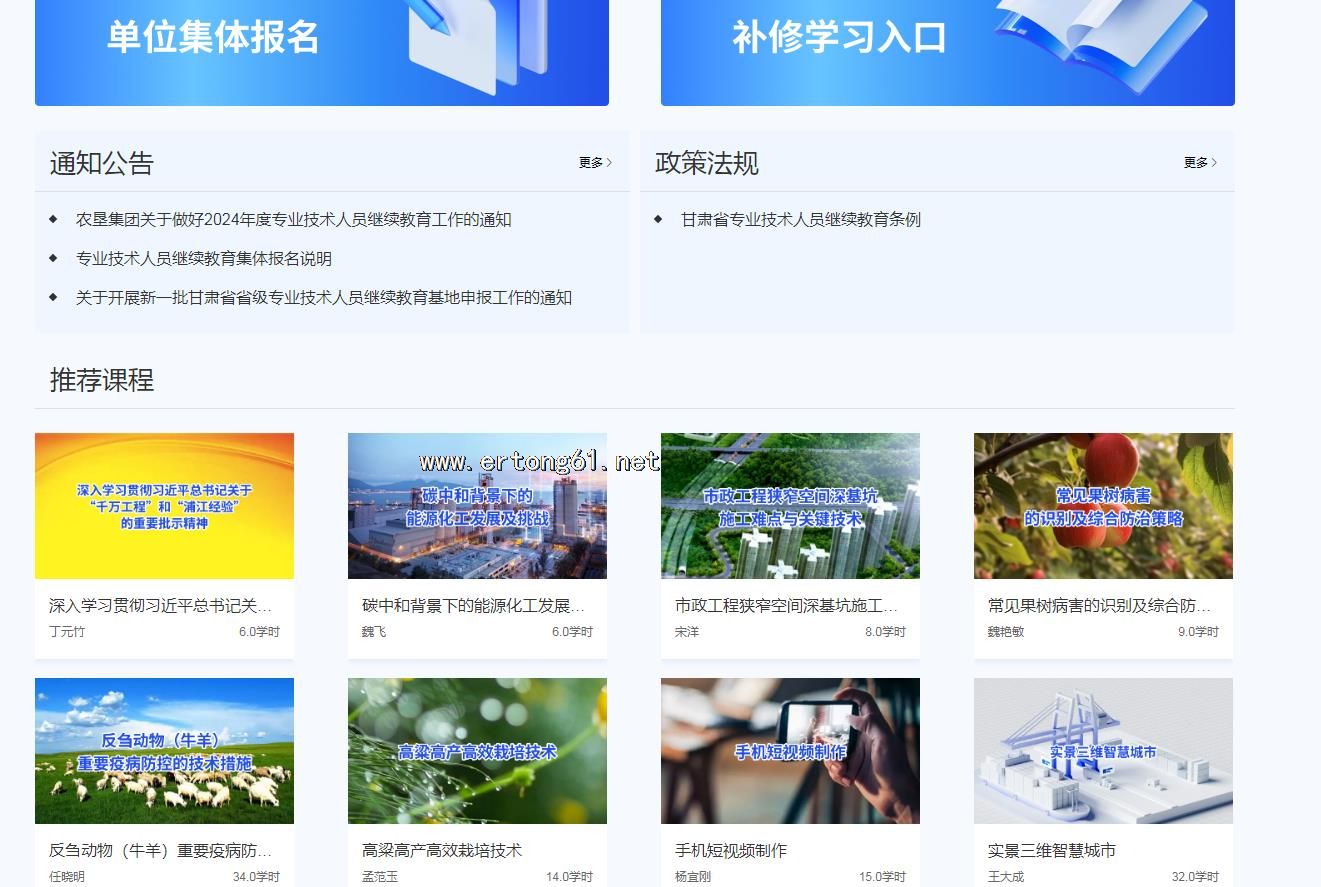
Task: Open the course title 深入学习贯彻习近平总书记关…
Action: 160,606
